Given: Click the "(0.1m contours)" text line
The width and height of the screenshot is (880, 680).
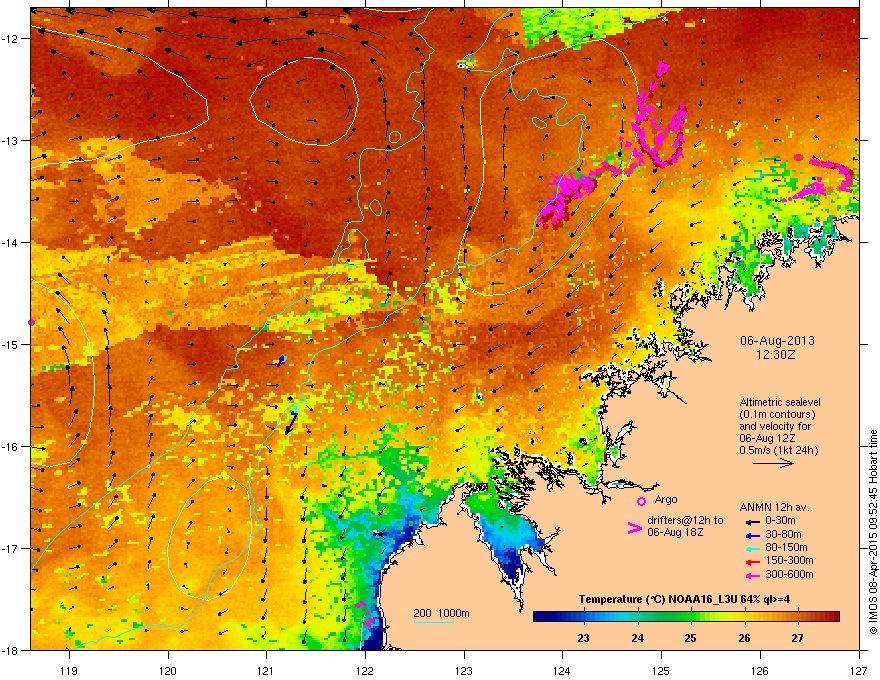Looking at the screenshot, I should tap(777, 415).
